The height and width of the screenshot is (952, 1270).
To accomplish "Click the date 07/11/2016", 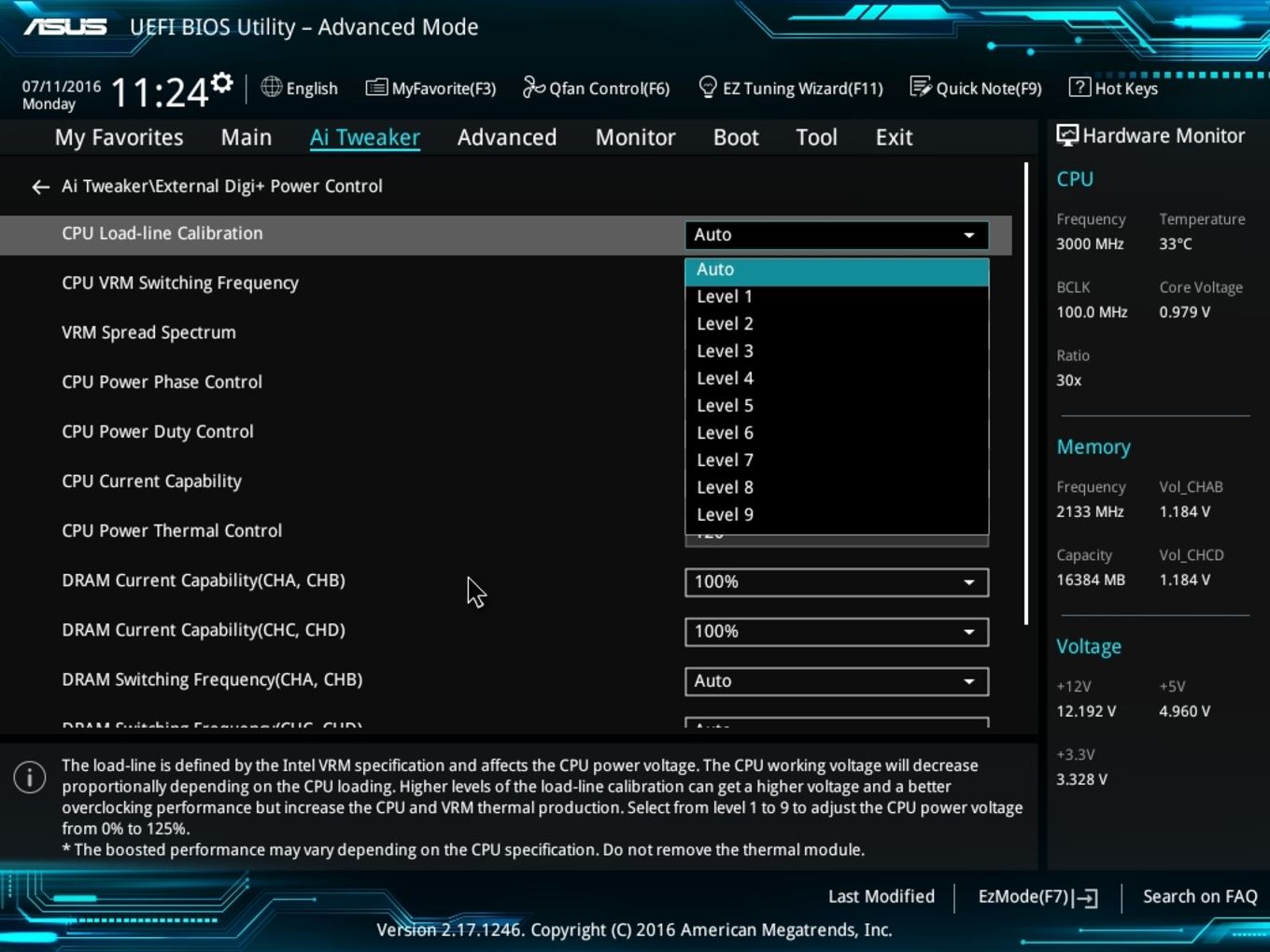I will (x=62, y=86).
